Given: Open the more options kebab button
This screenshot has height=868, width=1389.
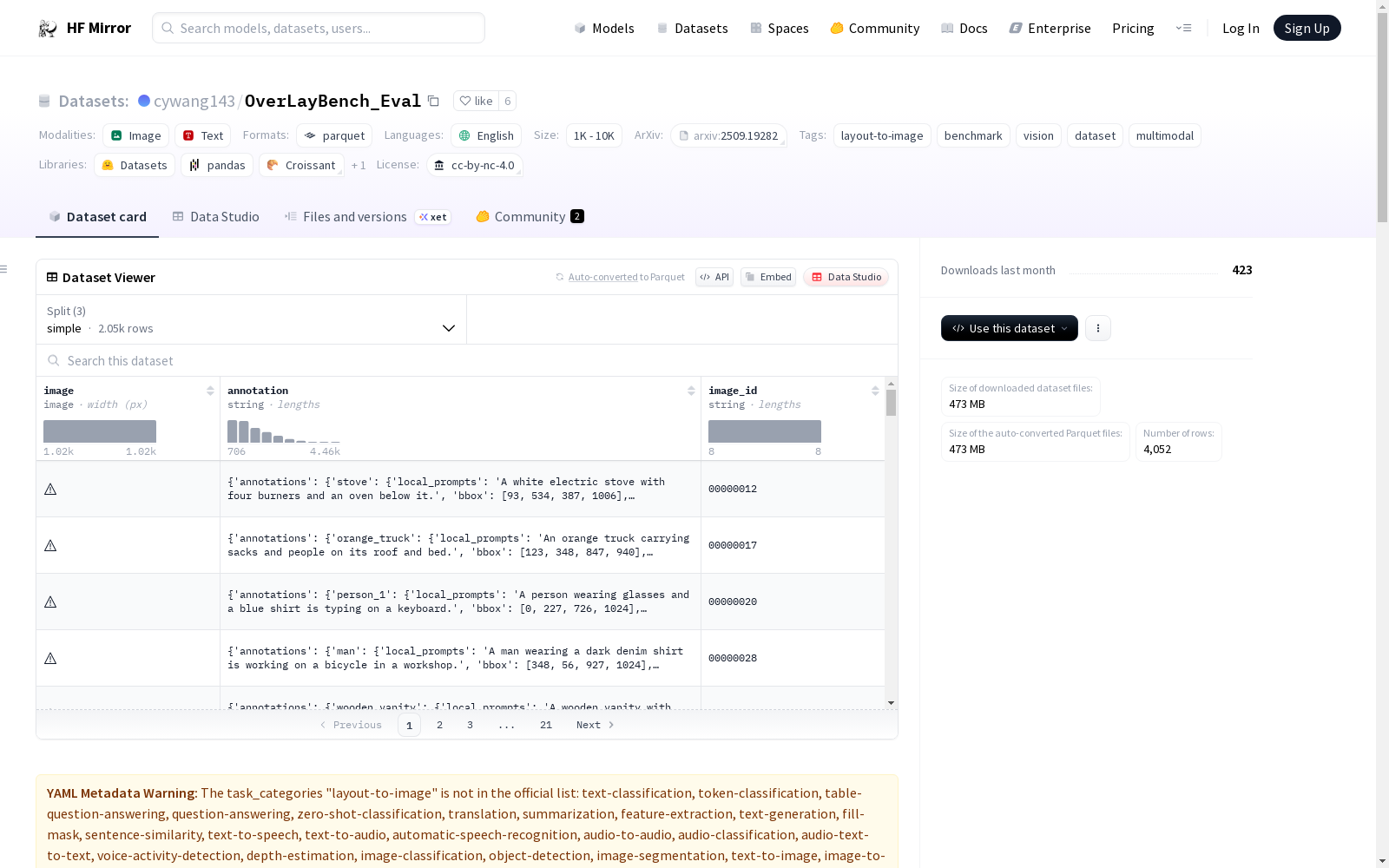Looking at the screenshot, I should tap(1098, 328).
